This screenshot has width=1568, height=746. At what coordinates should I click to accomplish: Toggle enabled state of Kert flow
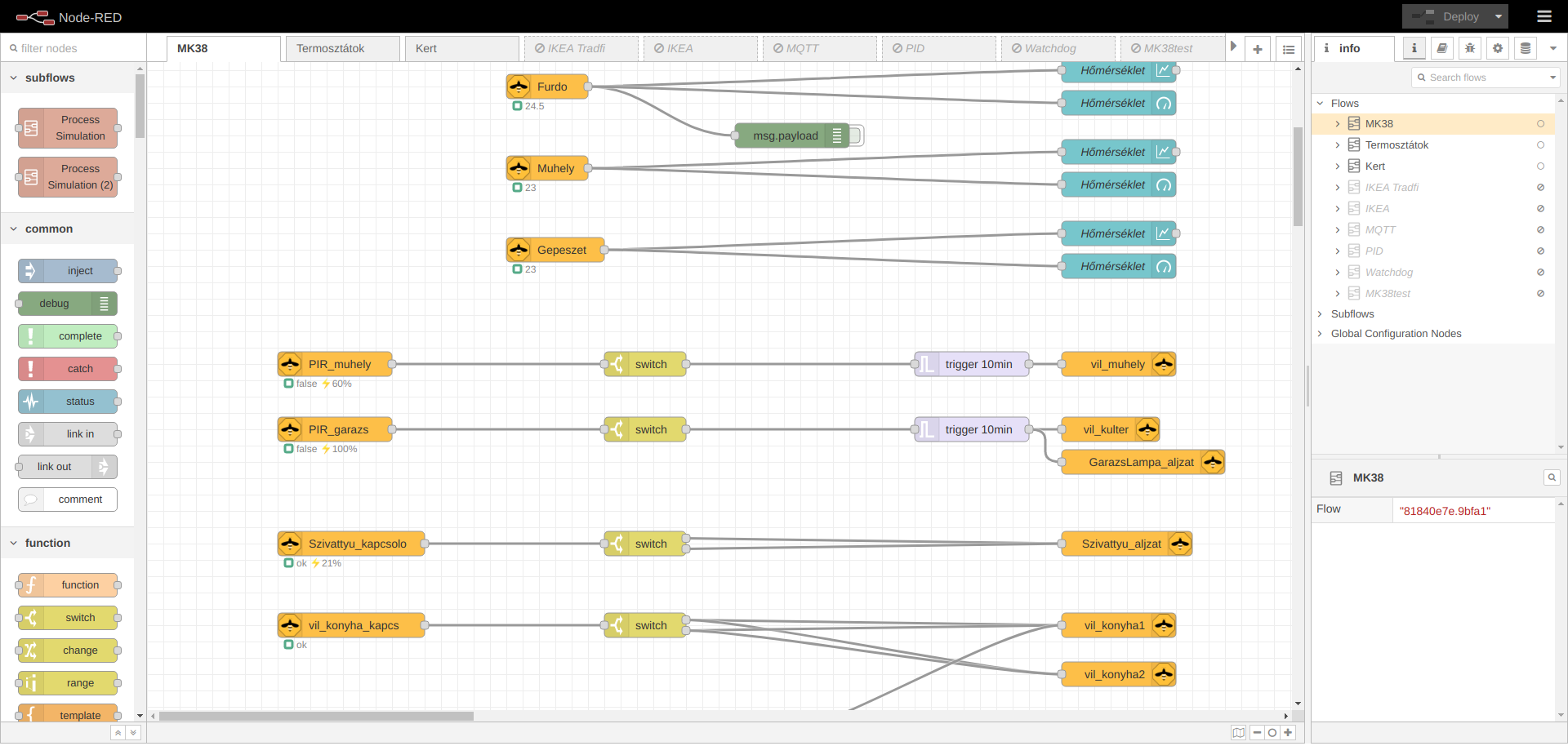coord(1540,167)
